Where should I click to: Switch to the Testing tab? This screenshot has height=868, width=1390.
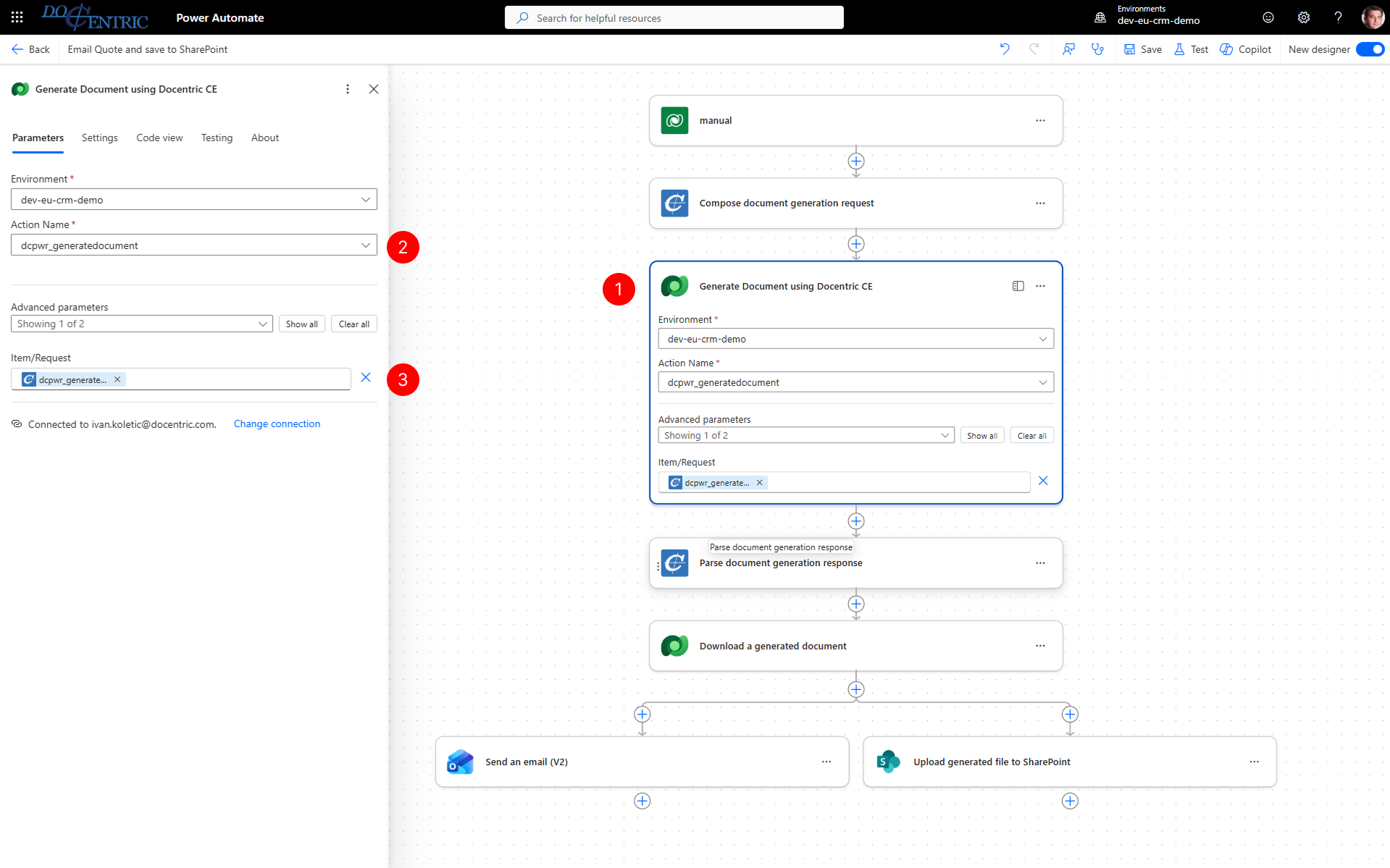click(x=217, y=138)
